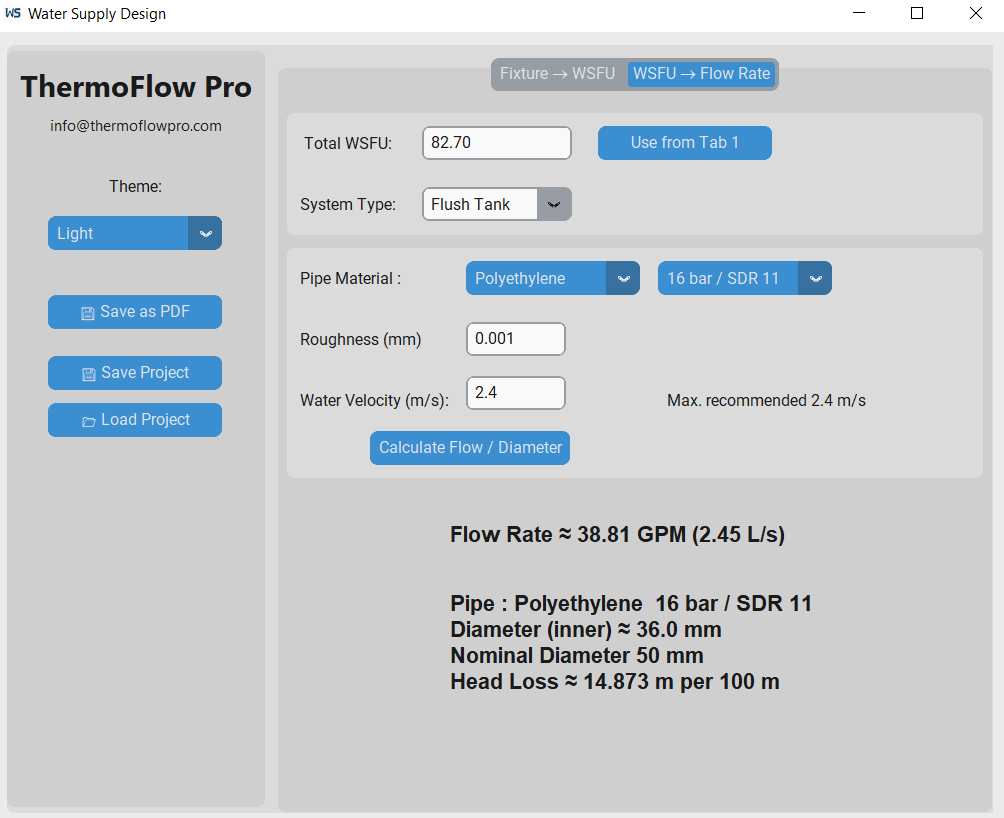
Task: Select the WSFU → Flow Rate tab
Action: (701, 74)
